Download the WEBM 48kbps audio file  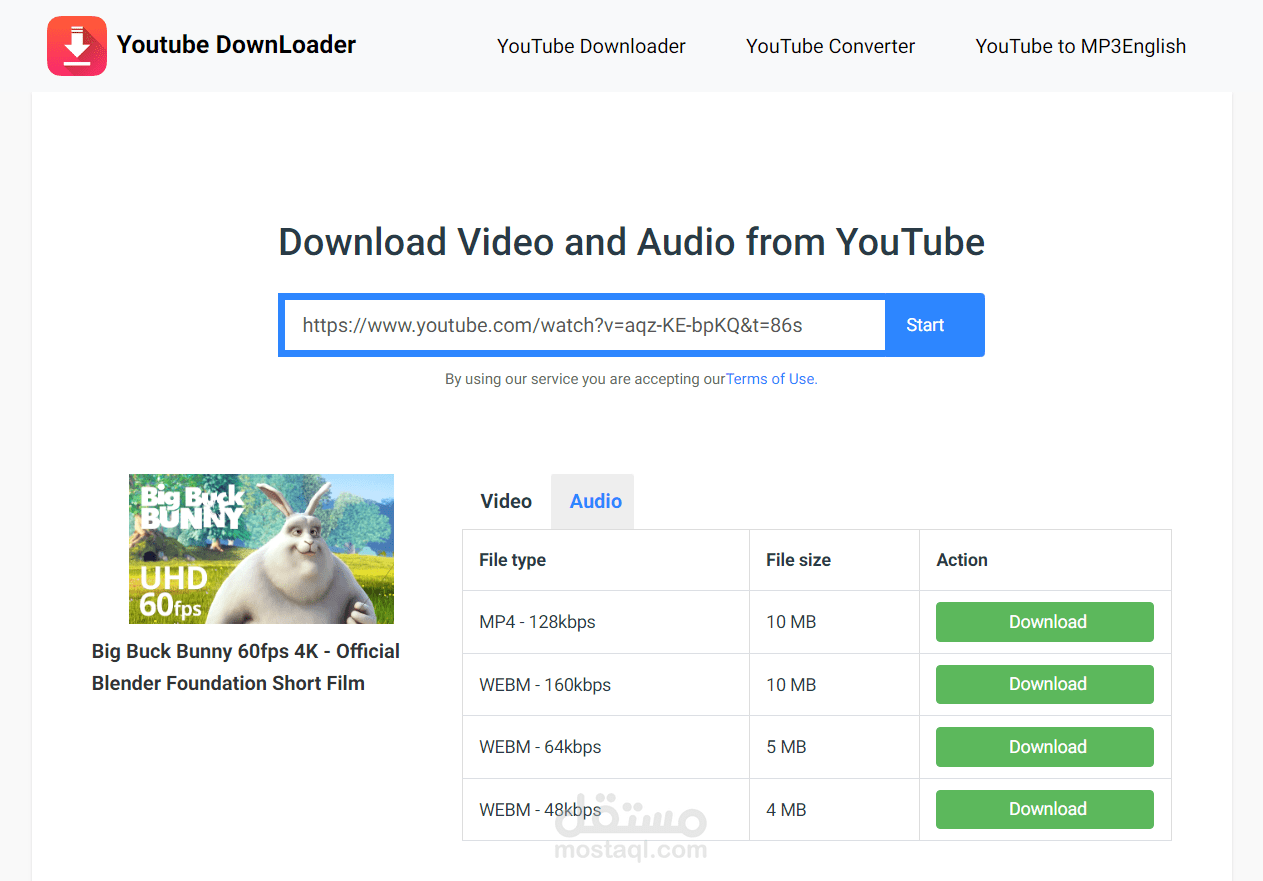pos(1044,809)
